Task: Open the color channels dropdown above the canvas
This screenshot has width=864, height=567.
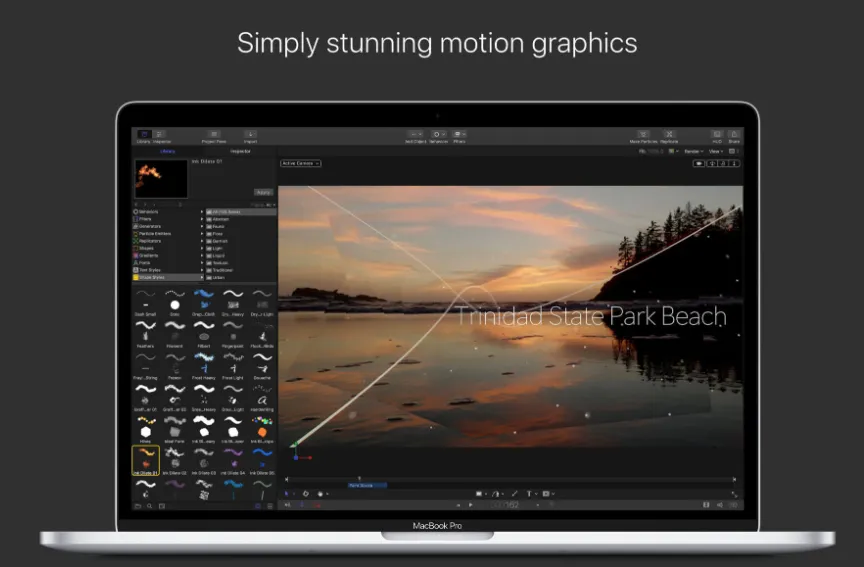Action: click(x=673, y=152)
